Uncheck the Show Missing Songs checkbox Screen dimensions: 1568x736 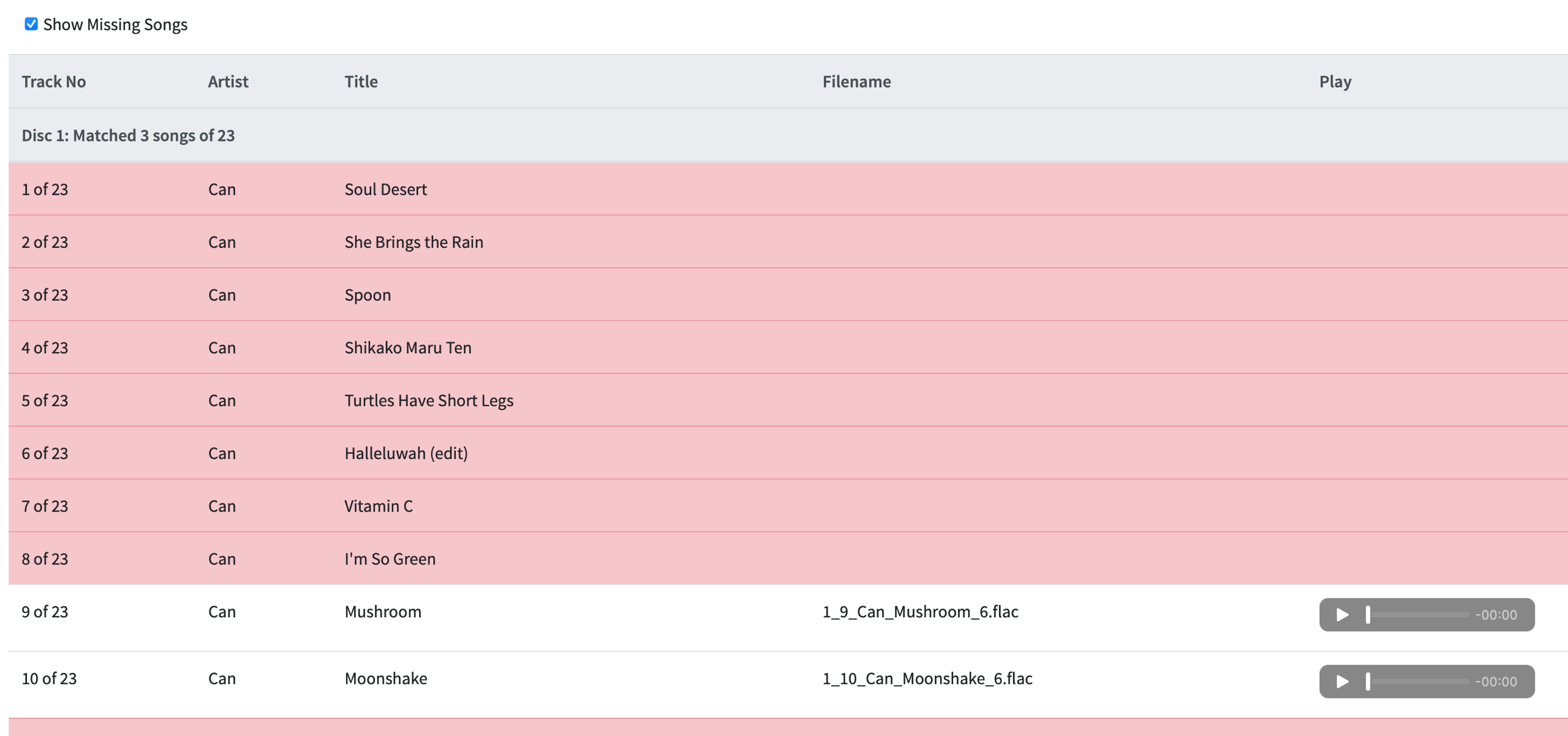[x=31, y=24]
